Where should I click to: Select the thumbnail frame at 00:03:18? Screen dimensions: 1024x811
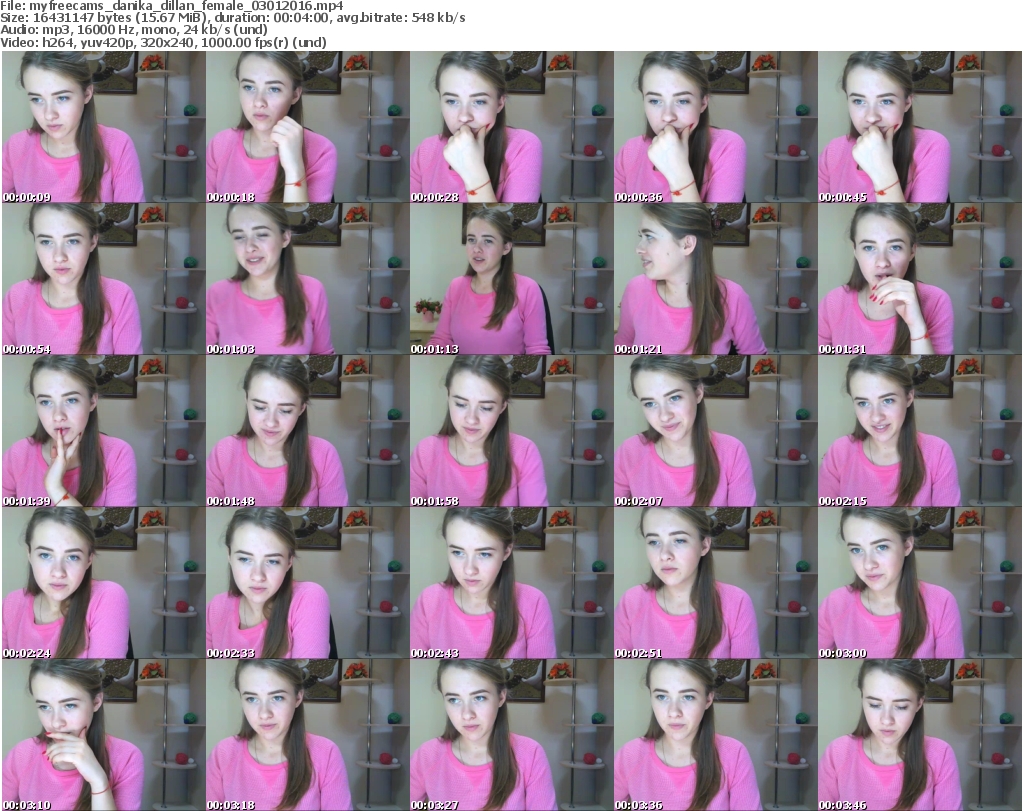tap(308, 735)
